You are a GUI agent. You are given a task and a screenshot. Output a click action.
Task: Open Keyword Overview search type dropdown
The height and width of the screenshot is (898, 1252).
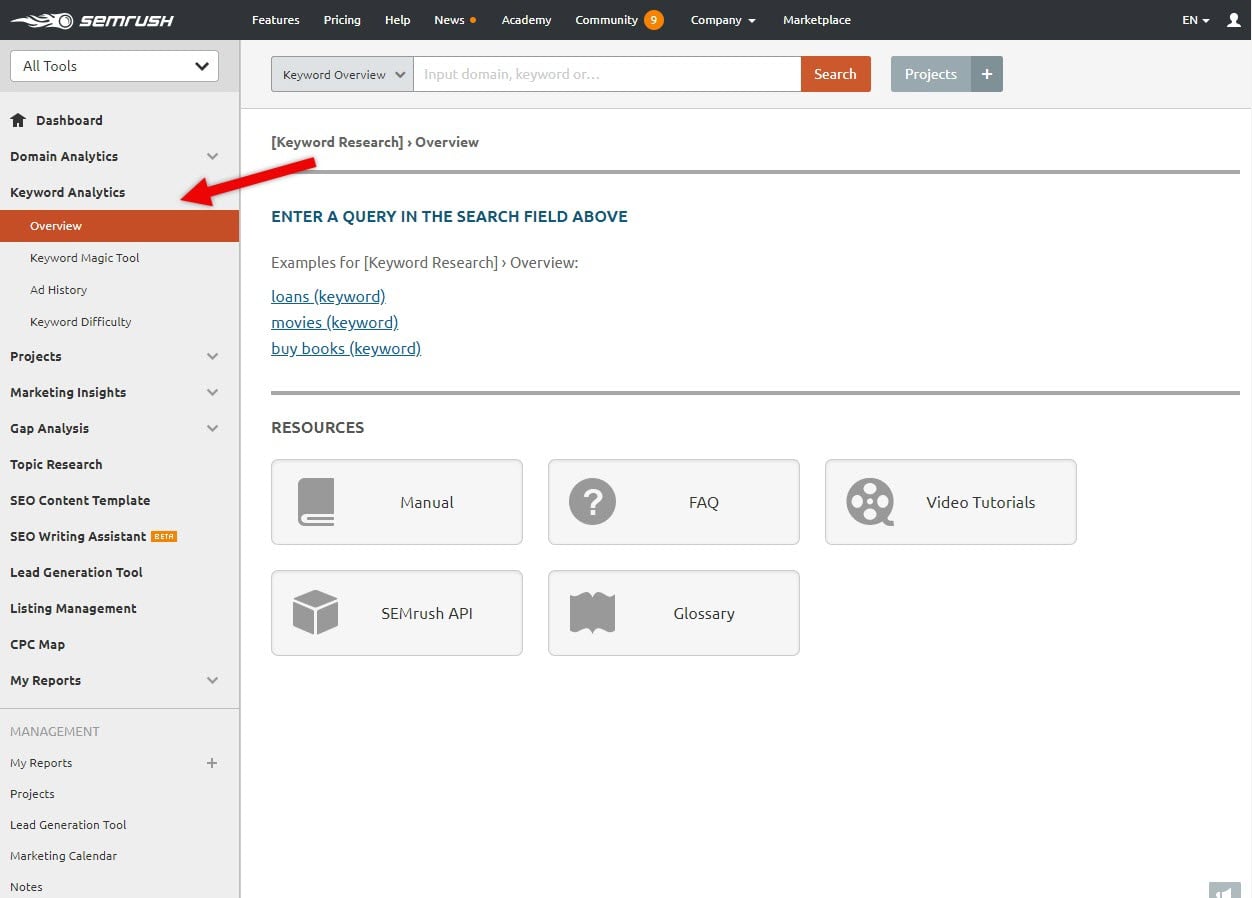tap(342, 74)
